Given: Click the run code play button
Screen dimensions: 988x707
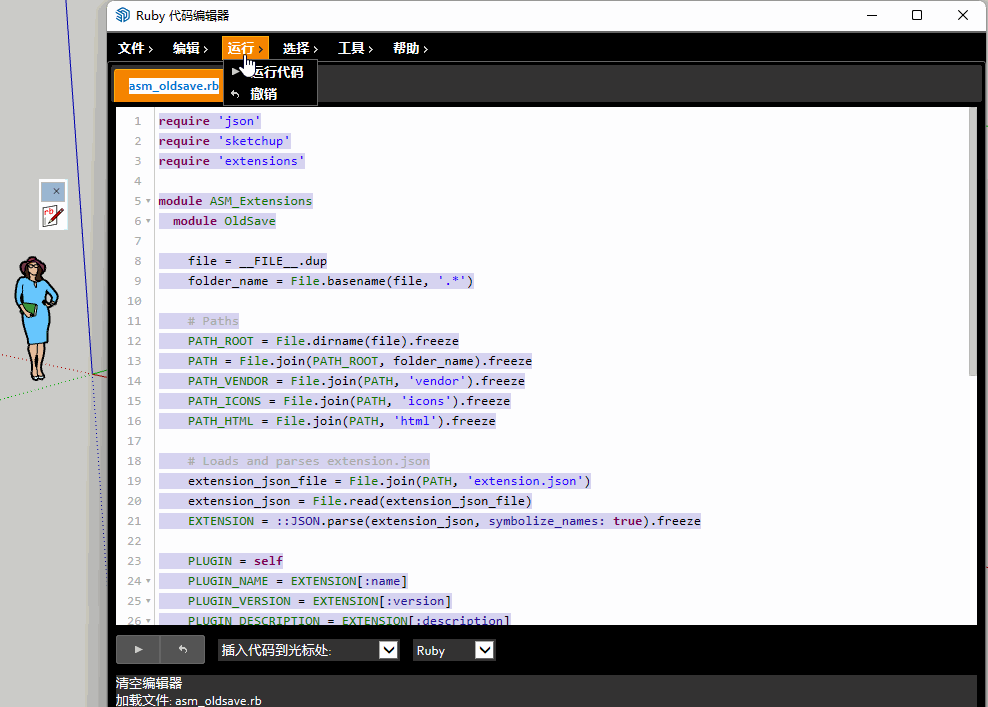Looking at the screenshot, I should click(x=138, y=650).
